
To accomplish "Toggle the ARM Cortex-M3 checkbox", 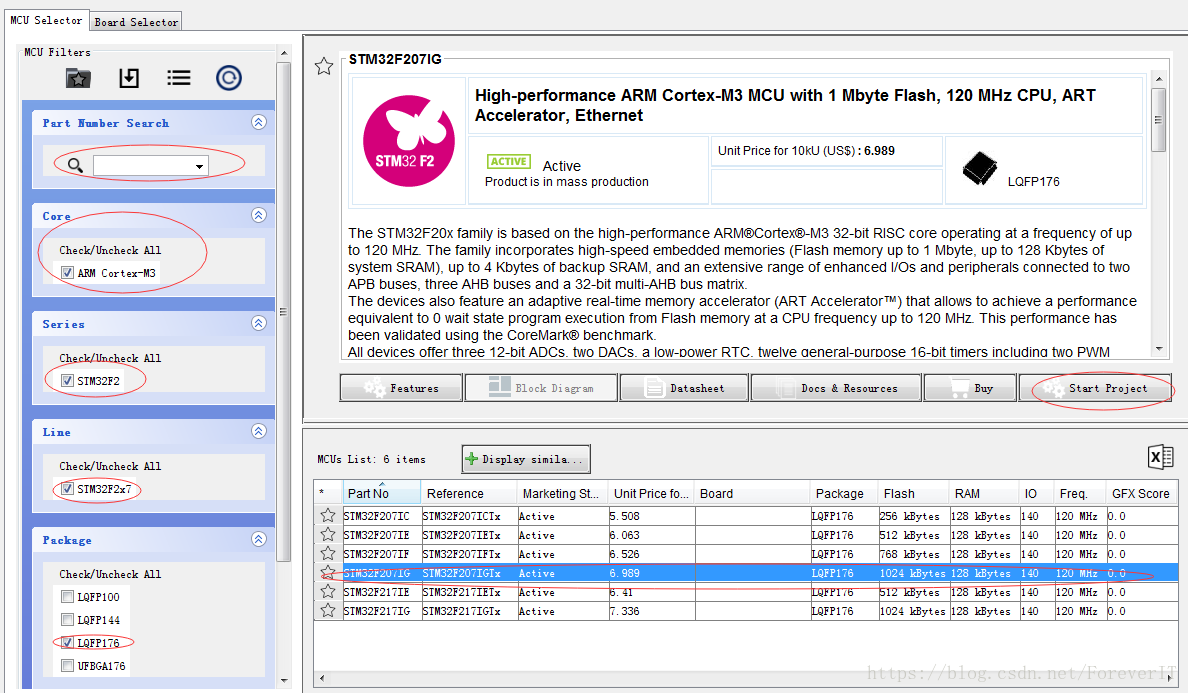I will 67,273.
